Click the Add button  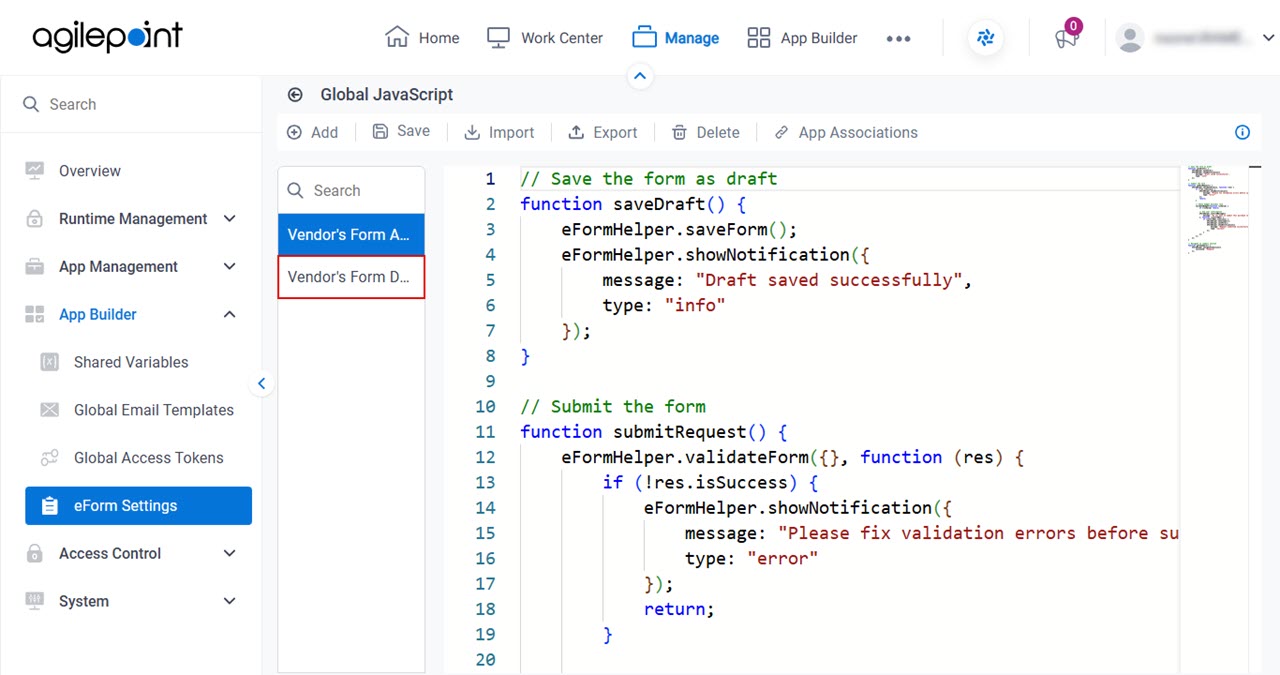(312, 132)
